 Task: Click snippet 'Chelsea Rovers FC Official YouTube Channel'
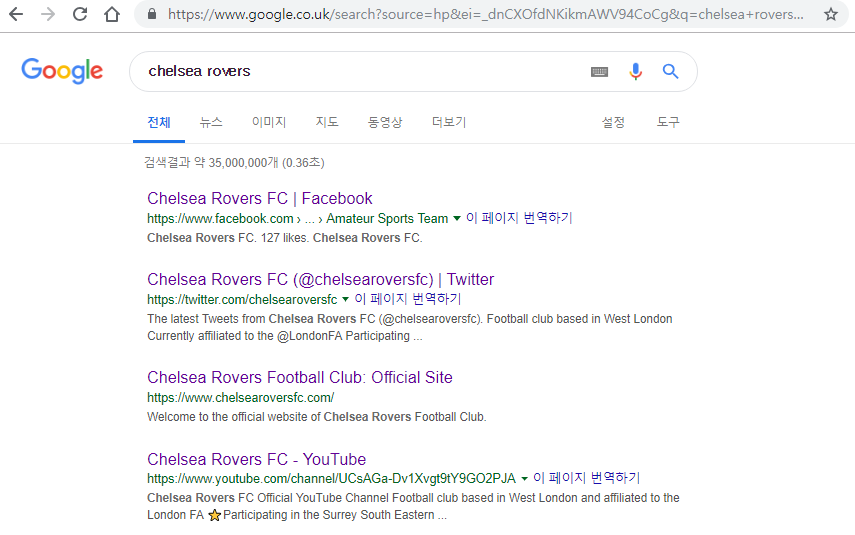pos(268,497)
